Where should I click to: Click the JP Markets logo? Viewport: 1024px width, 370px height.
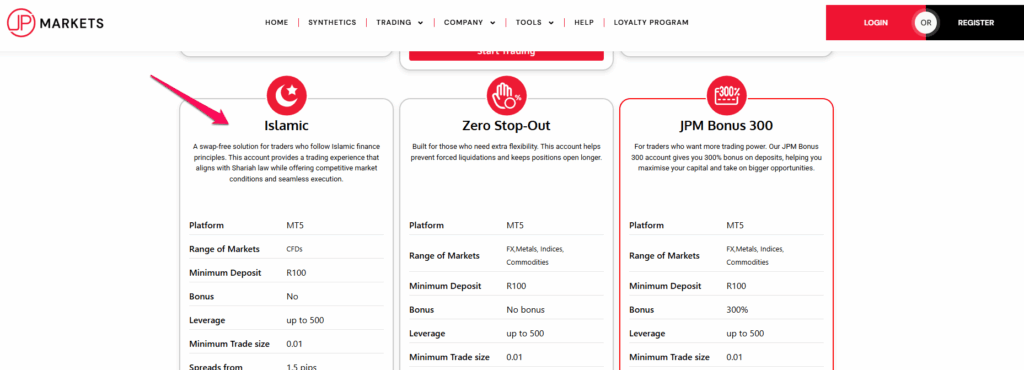(x=56, y=23)
